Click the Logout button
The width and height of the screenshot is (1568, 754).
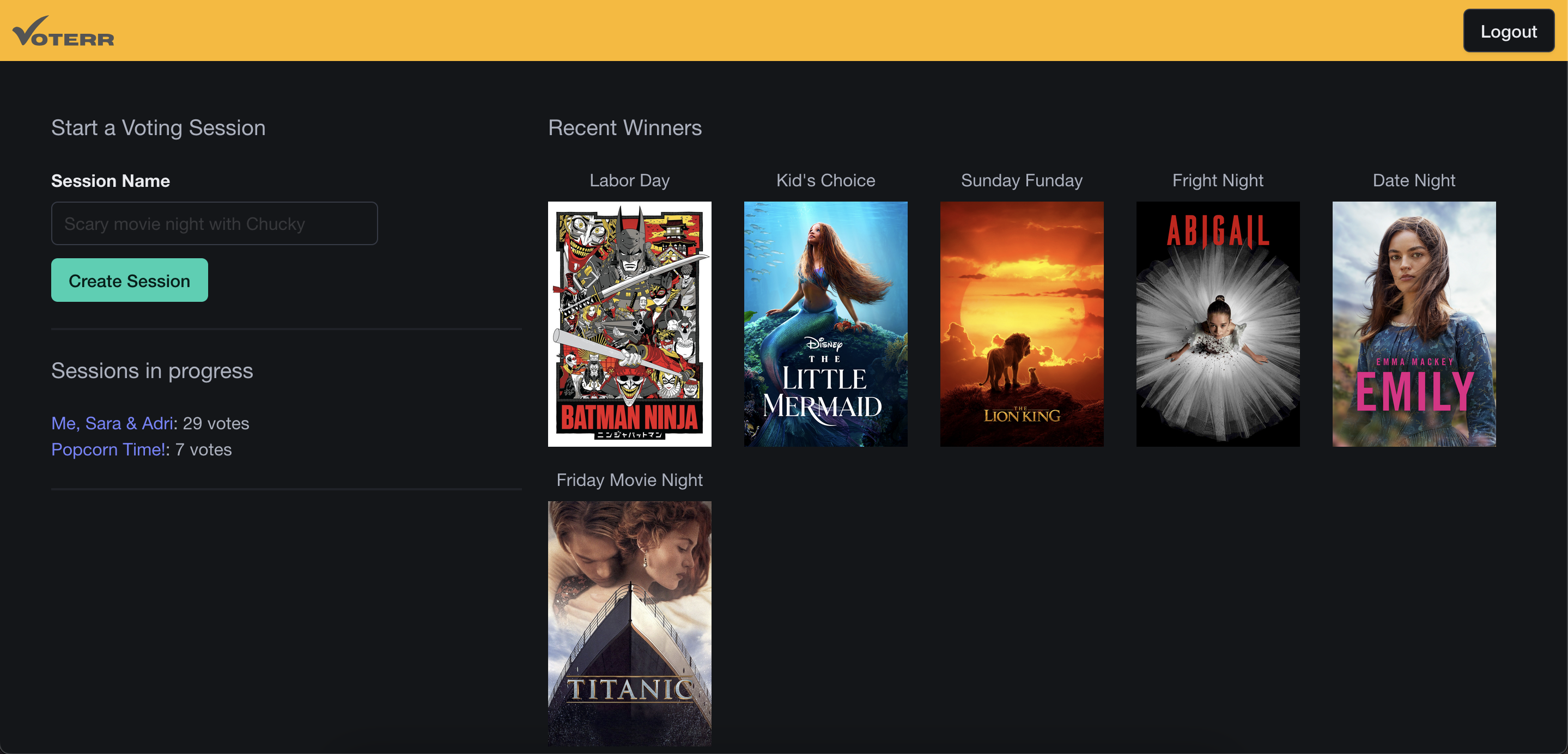[x=1505, y=30]
